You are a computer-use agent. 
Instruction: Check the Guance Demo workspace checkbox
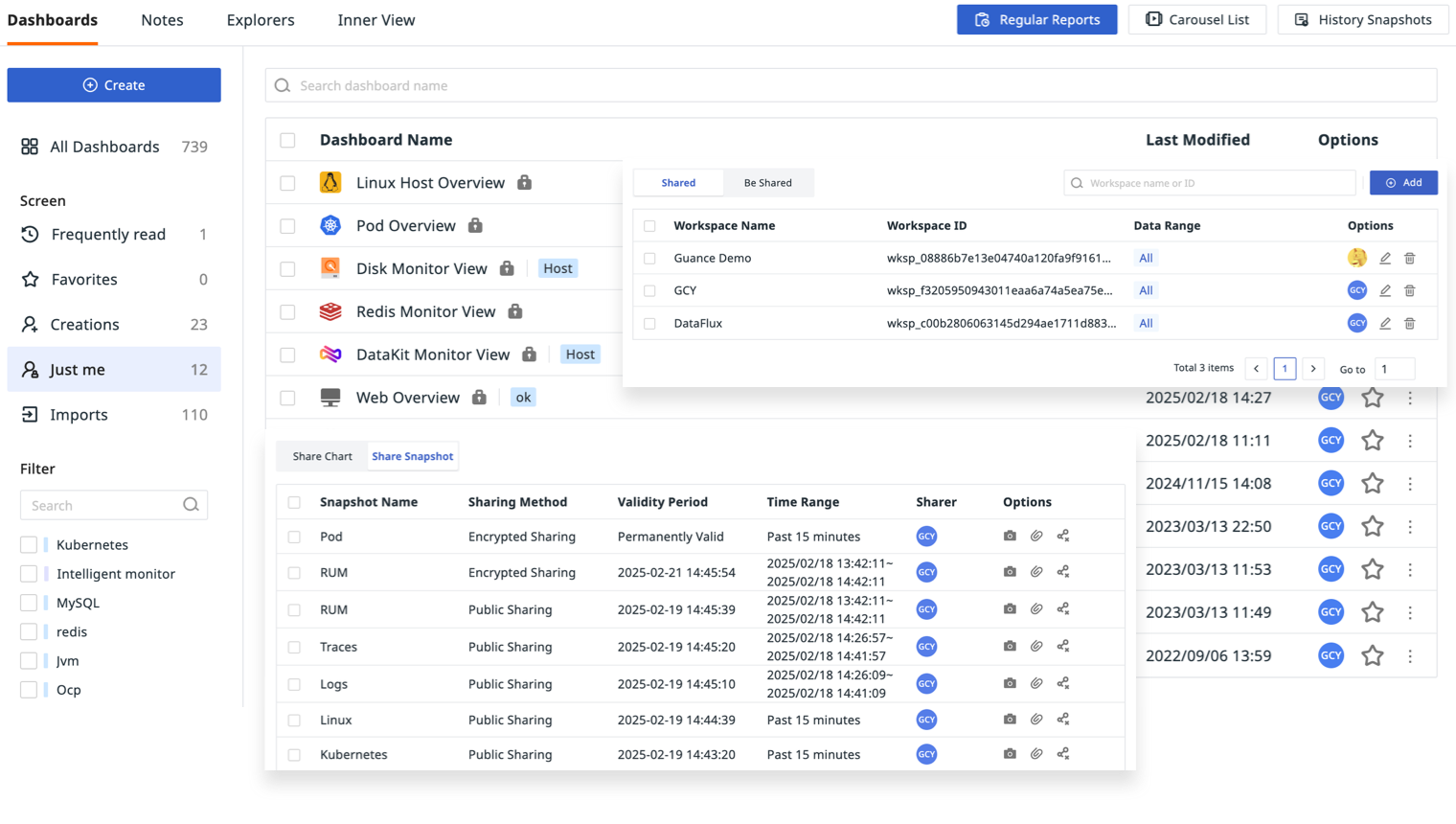pos(649,258)
